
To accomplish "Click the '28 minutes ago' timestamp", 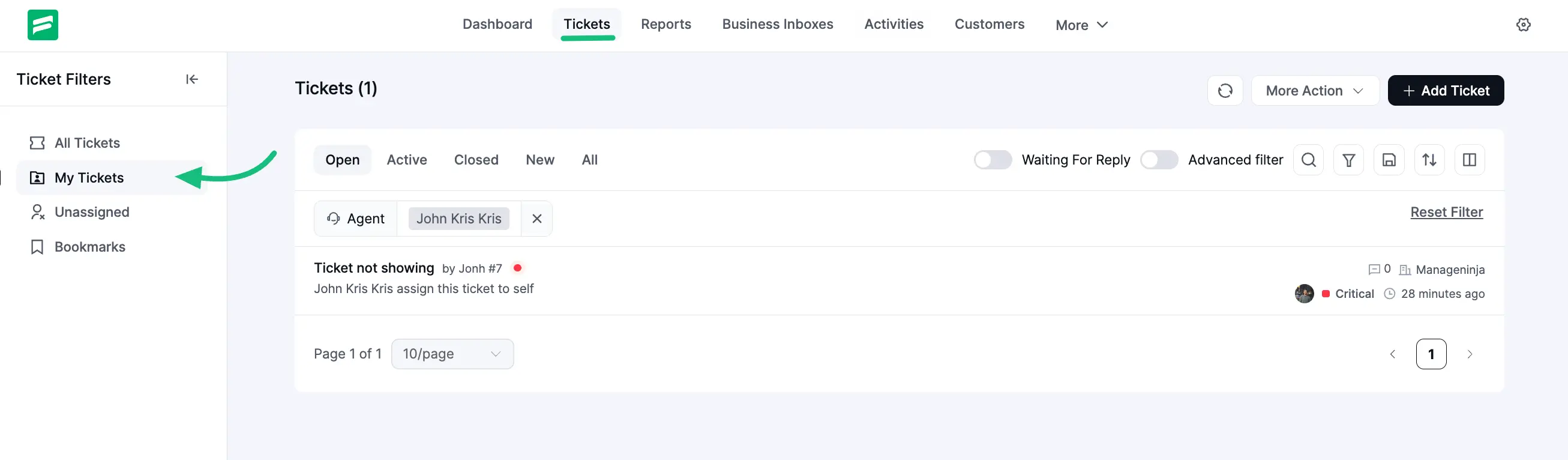I will click(x=1442, y=294).
